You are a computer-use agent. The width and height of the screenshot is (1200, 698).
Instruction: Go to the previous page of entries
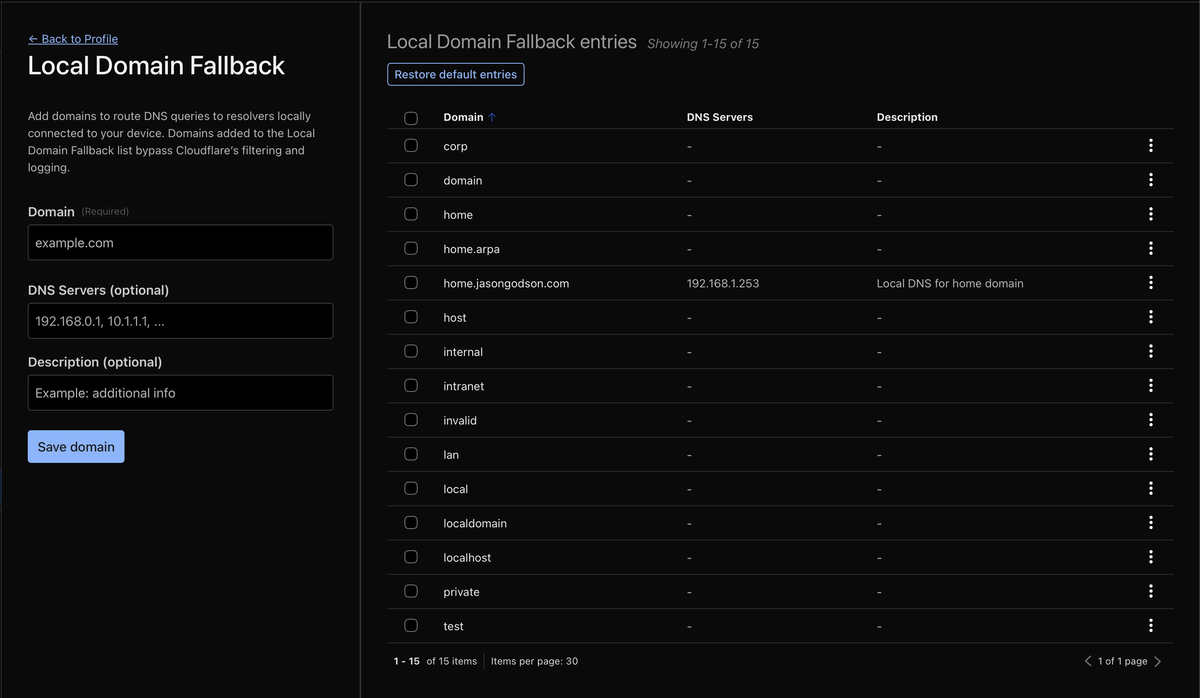pos(1088,661)
